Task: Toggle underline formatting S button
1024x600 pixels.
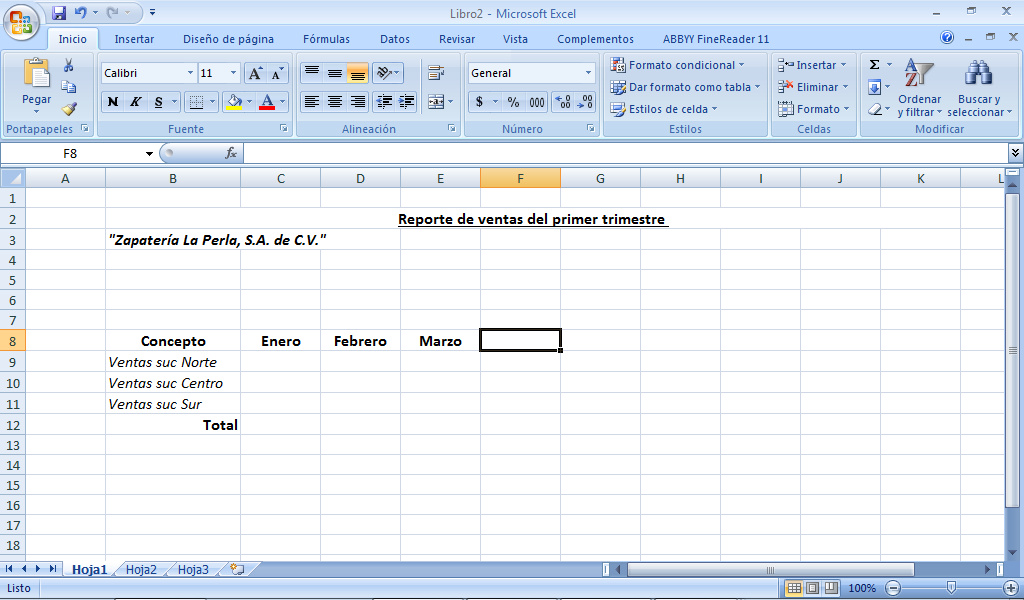Action: (159, 102)
